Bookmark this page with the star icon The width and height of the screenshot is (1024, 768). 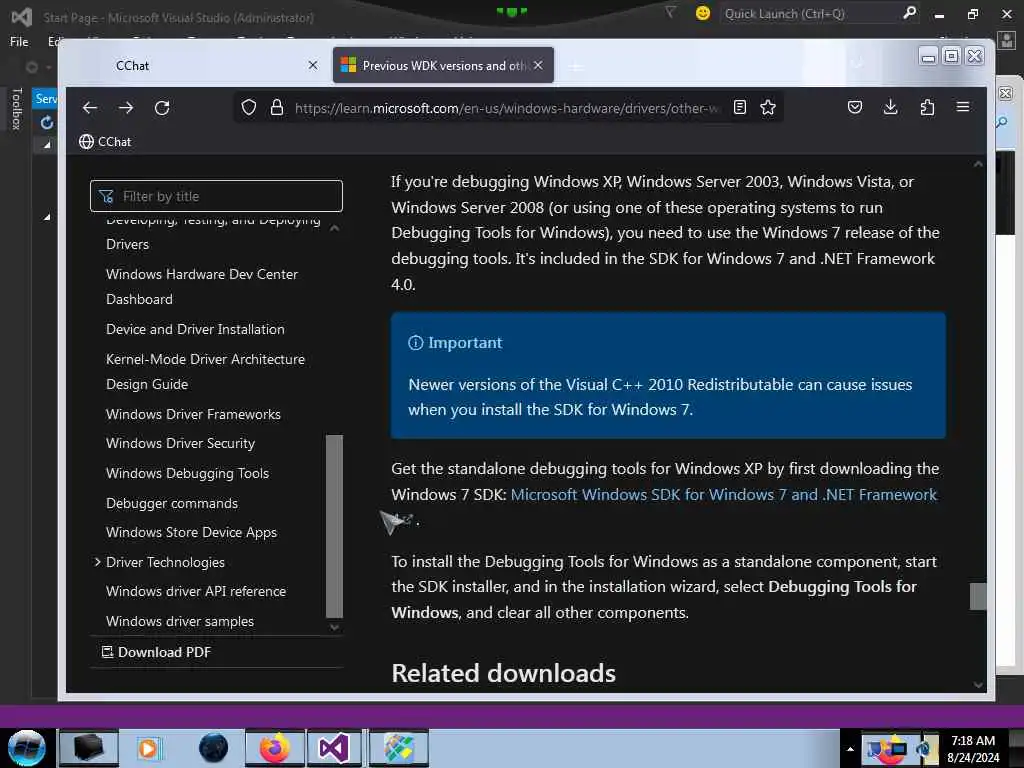(x=768, y=107)
